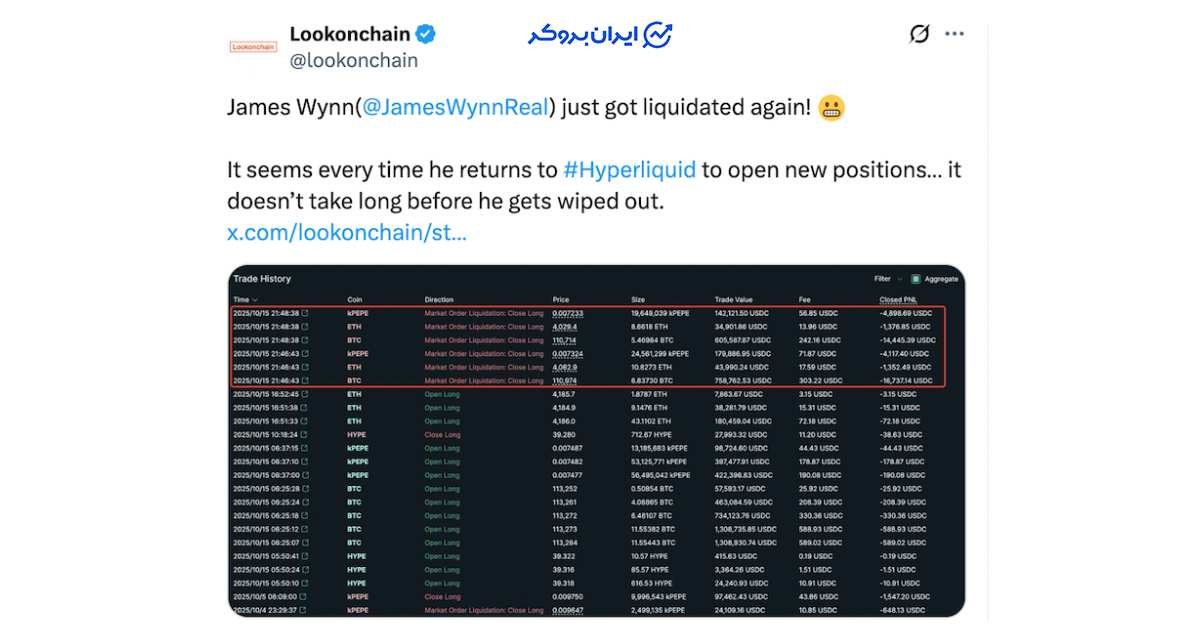
Task: Click the @lookonchain handle
Action: click(x=354, y=60)
